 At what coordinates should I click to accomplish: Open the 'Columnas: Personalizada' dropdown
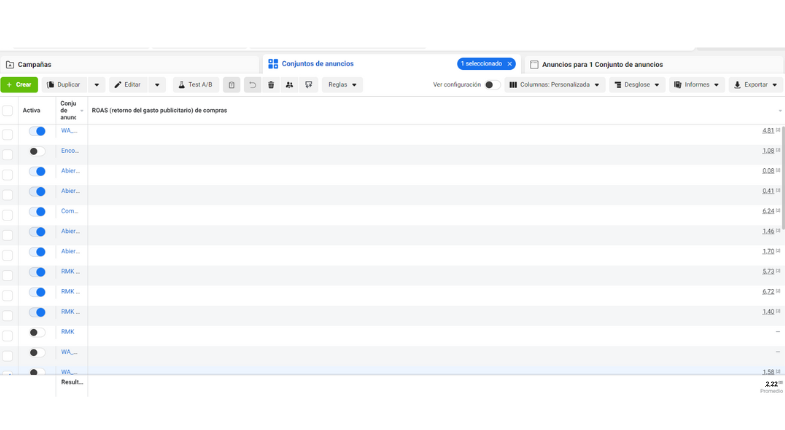pyautogui.click(x=555, y=85)
